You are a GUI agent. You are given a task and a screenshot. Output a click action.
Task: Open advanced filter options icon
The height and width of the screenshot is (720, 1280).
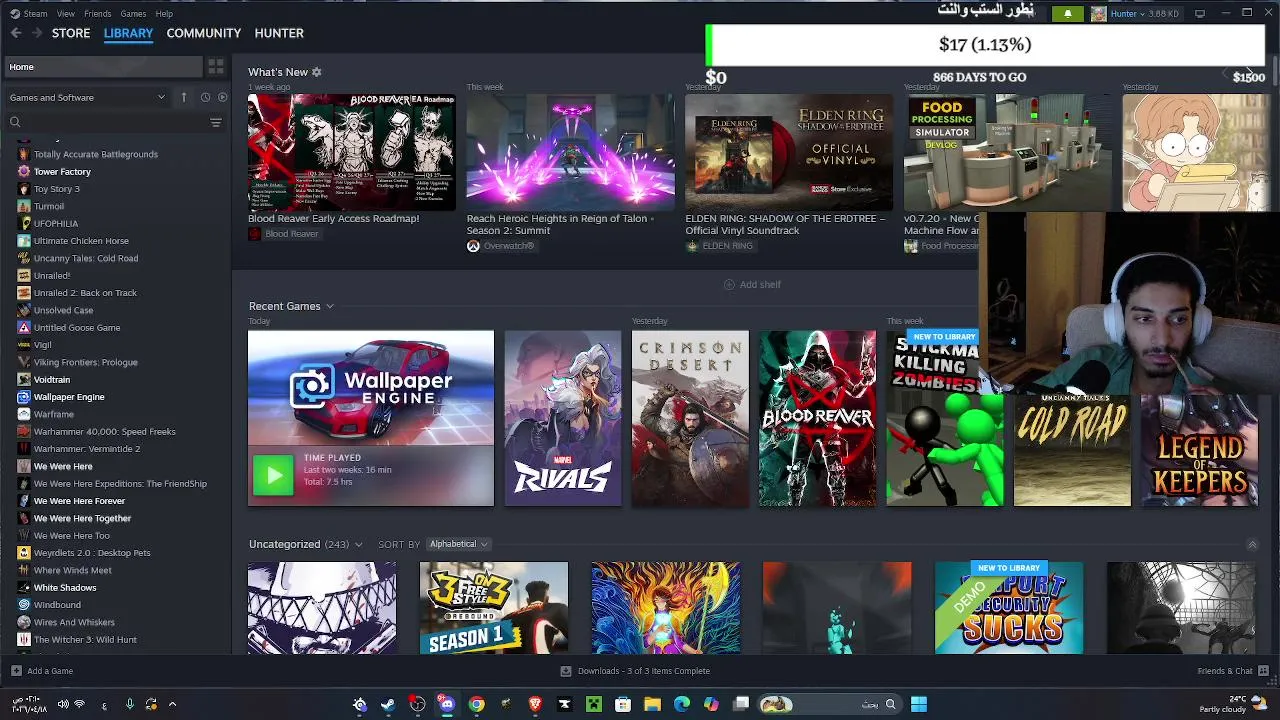point(216,122)
